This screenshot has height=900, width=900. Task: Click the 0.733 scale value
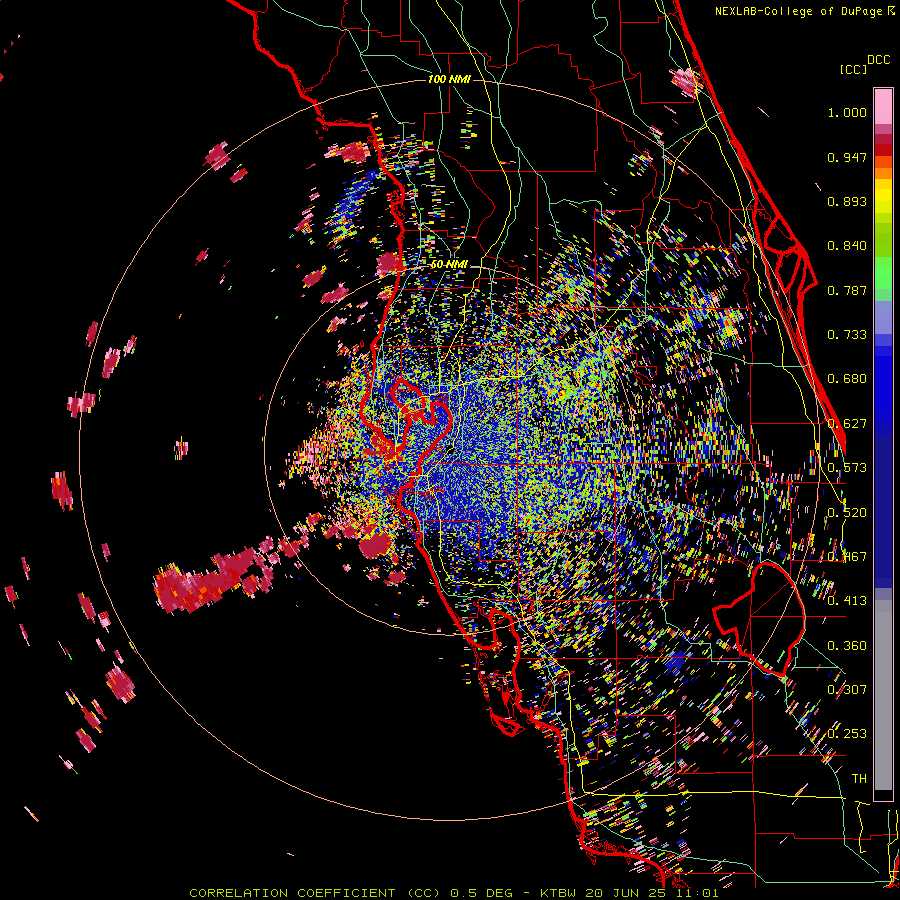pos(847,335)
